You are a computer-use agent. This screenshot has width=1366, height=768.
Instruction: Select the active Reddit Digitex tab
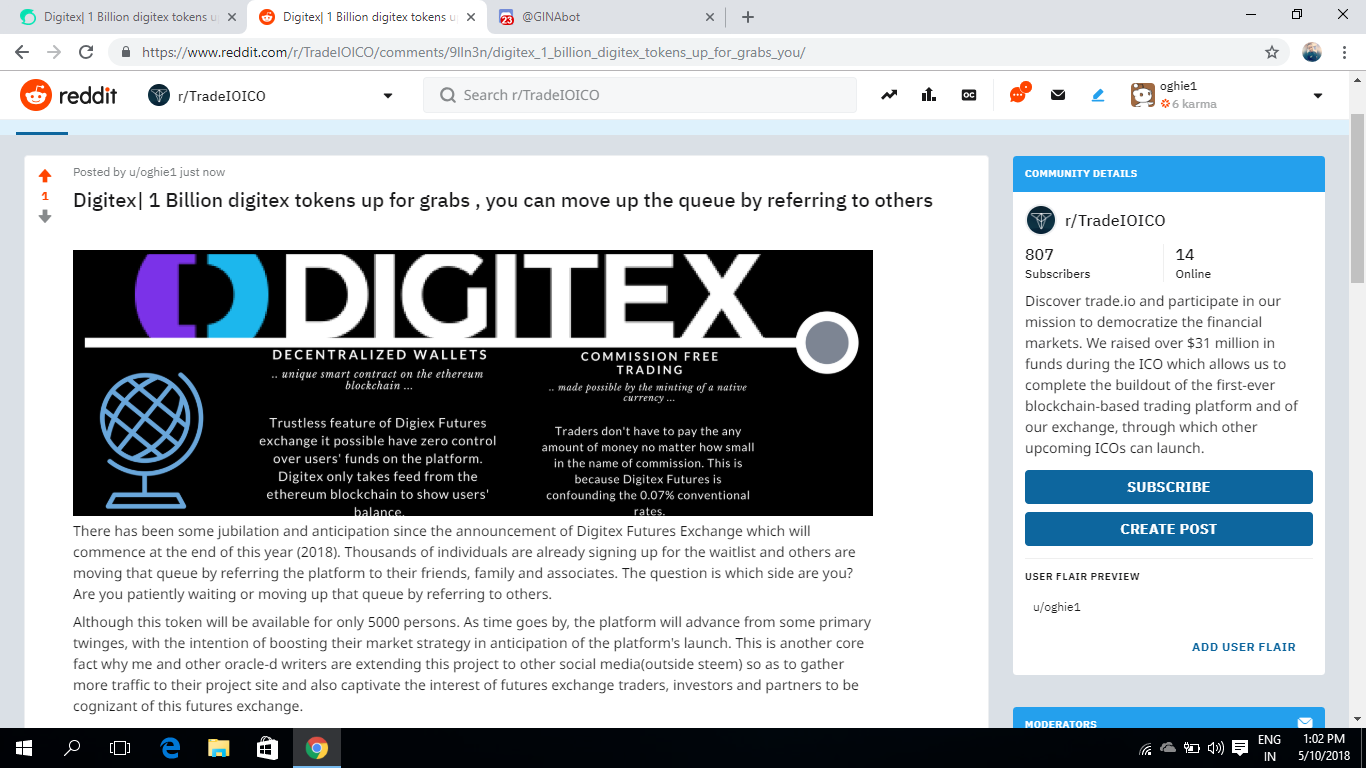[367, 17]
